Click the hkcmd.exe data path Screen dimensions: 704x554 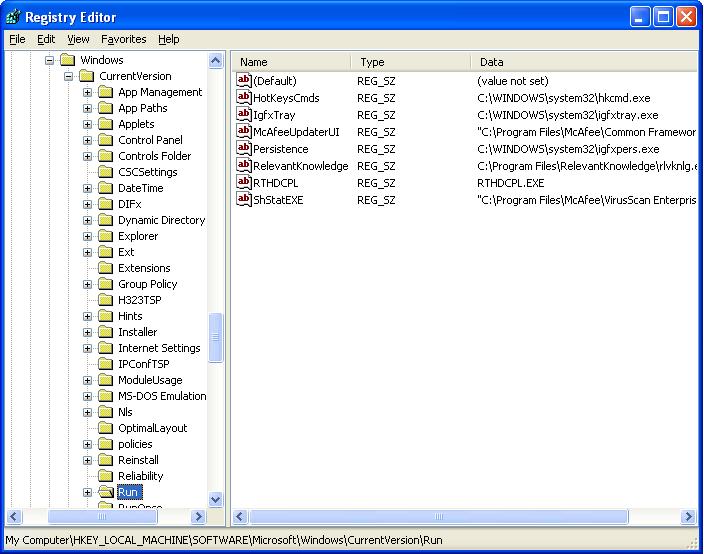[564, 98]
